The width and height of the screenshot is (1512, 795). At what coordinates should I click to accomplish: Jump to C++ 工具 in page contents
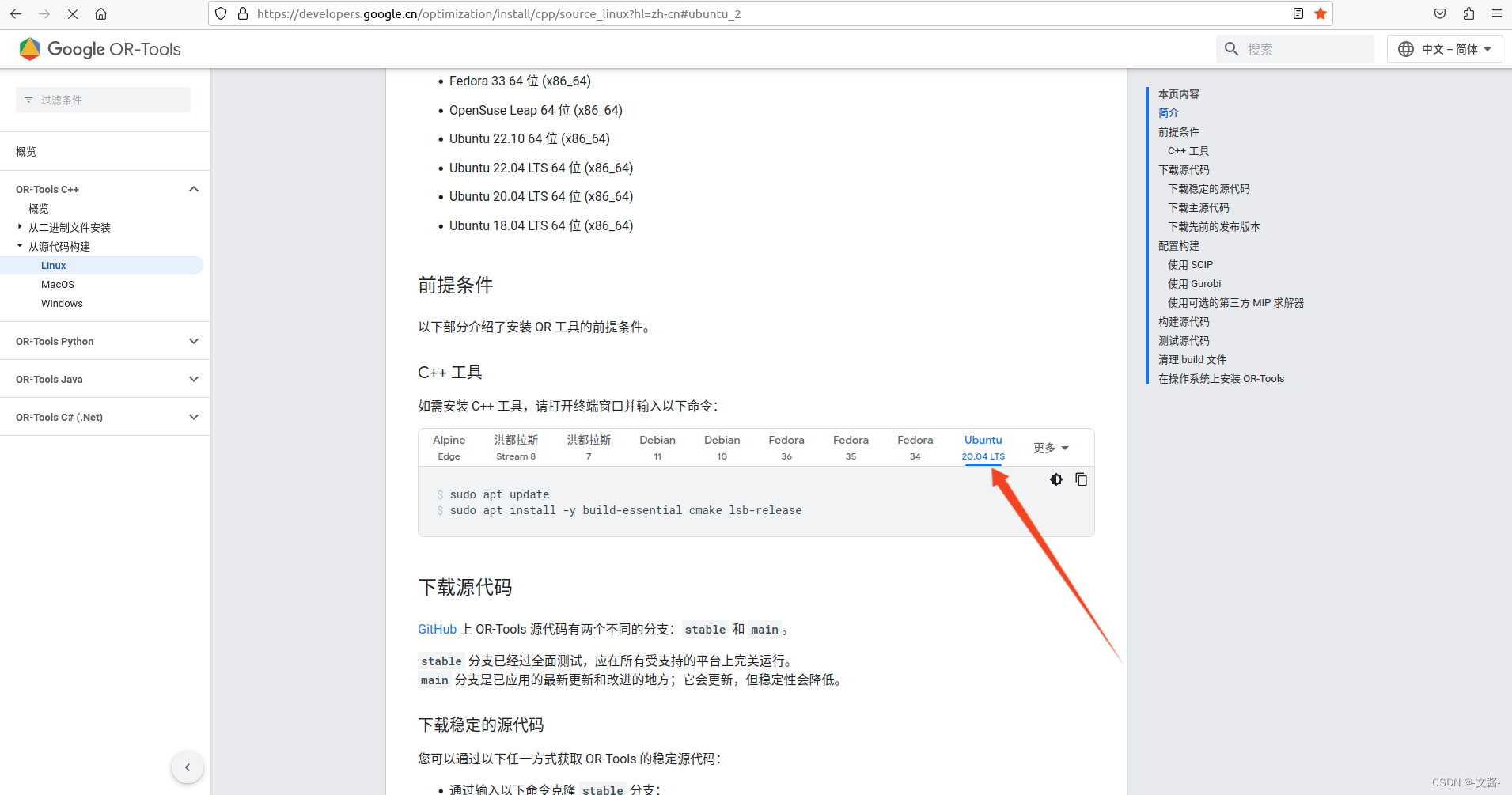pos(1188,150)
